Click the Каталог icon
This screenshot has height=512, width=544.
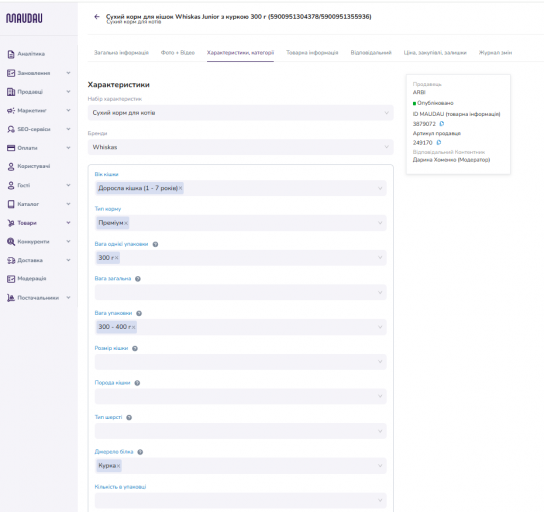point(11,204)
